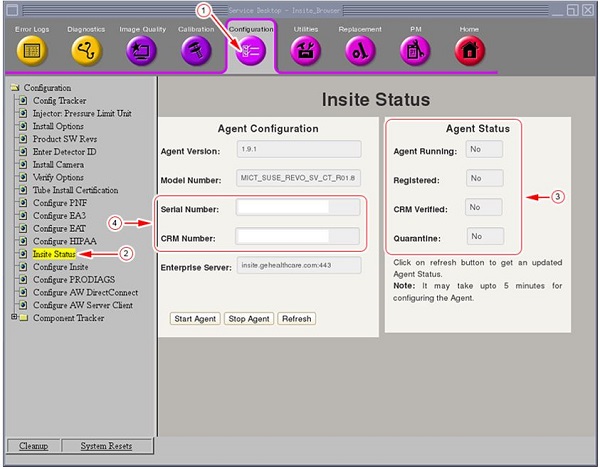600x469 pixels.
Task: Go to the Home icon
Action: [469, 51]
